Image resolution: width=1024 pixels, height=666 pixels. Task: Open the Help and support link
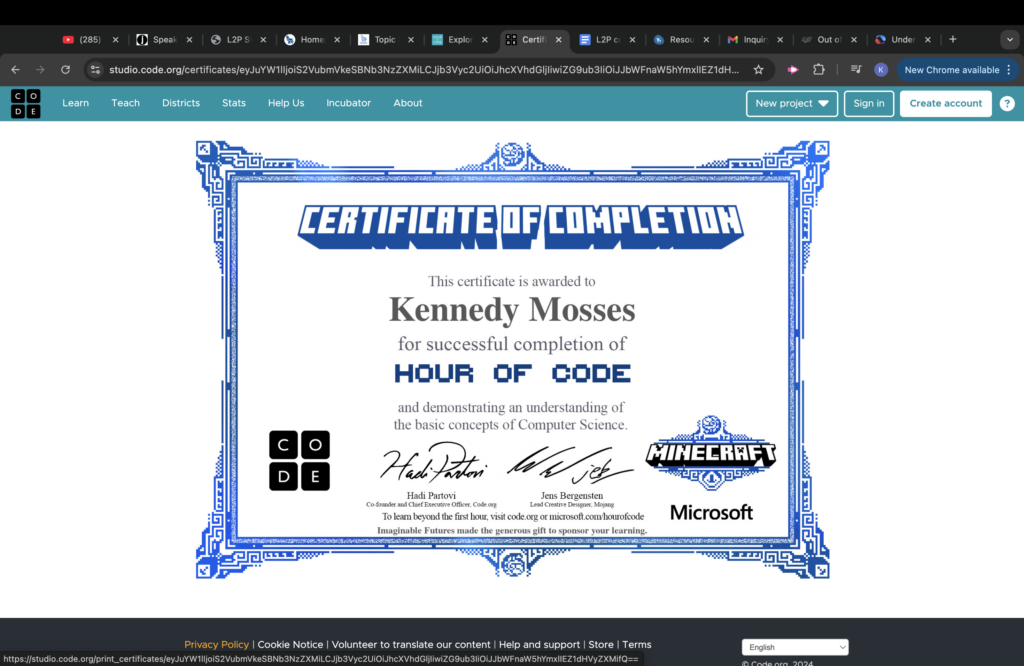539,644
